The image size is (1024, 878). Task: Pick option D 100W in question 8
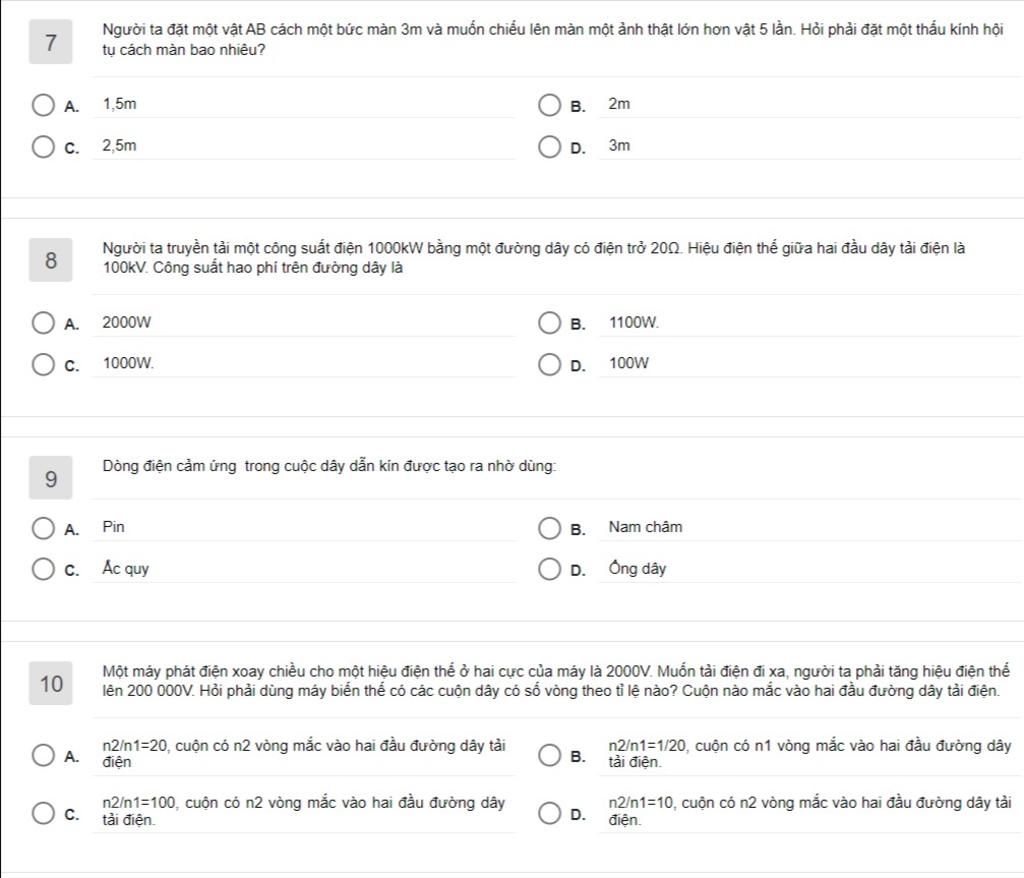click(x=549, y=364)
